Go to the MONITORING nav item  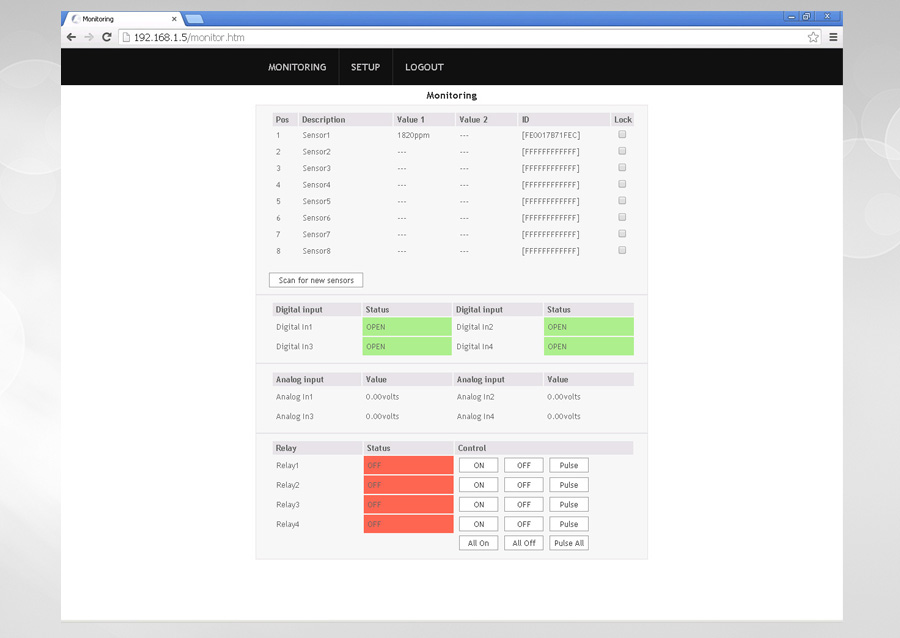[x=297, y=67]
